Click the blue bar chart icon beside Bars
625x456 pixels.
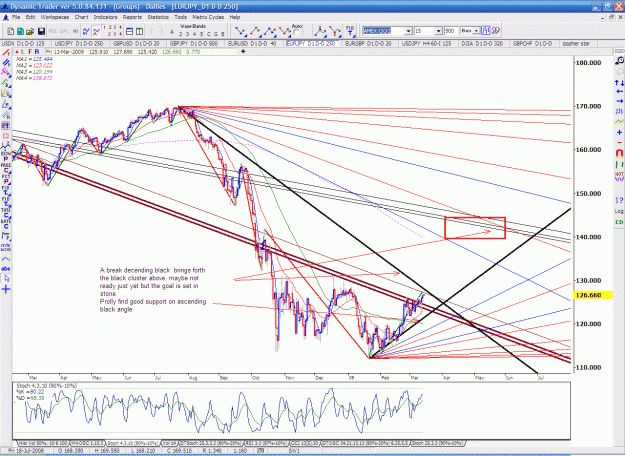[x=485, y=31]
